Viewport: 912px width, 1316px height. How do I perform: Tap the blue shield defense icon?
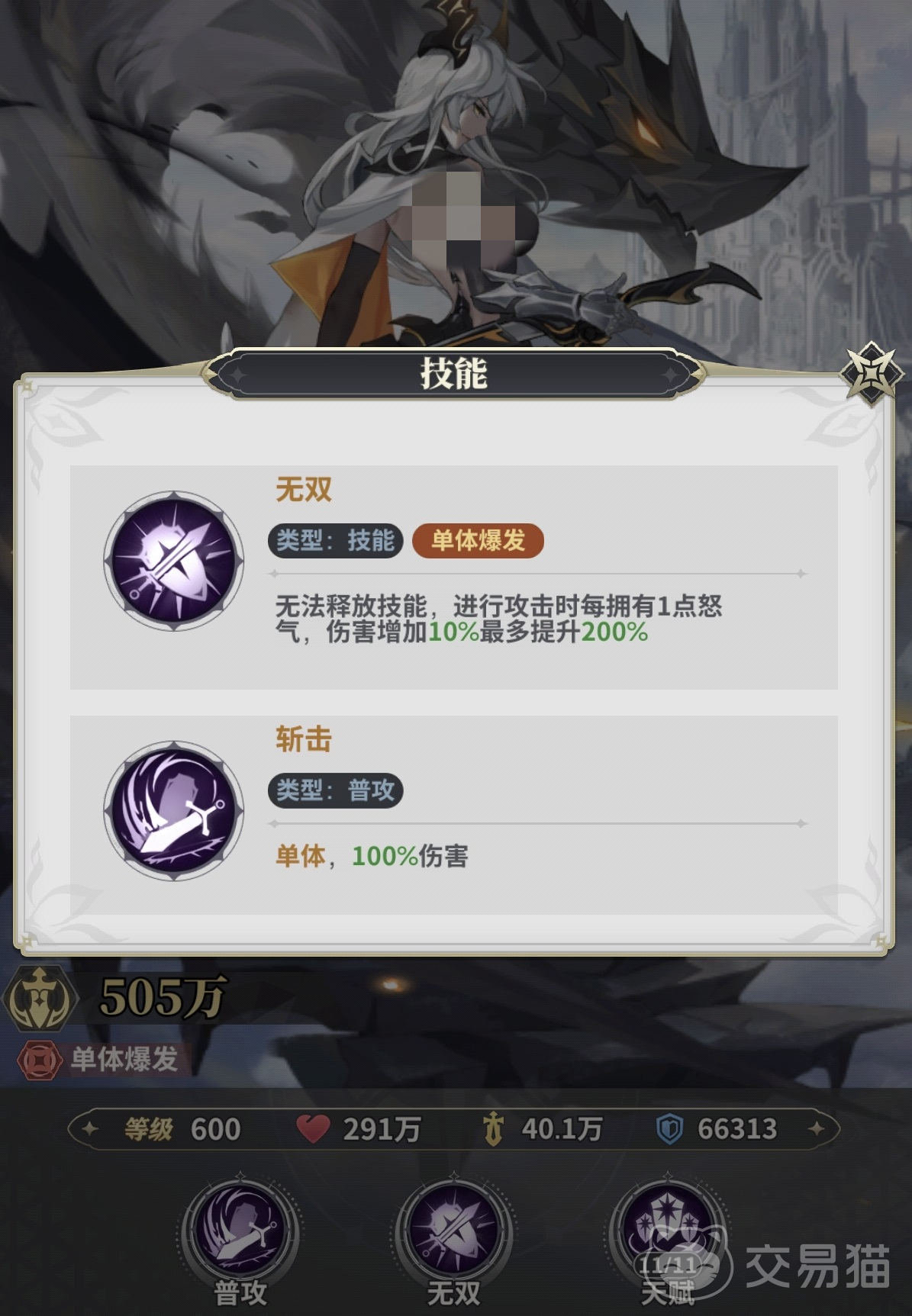click(669, 1128)
